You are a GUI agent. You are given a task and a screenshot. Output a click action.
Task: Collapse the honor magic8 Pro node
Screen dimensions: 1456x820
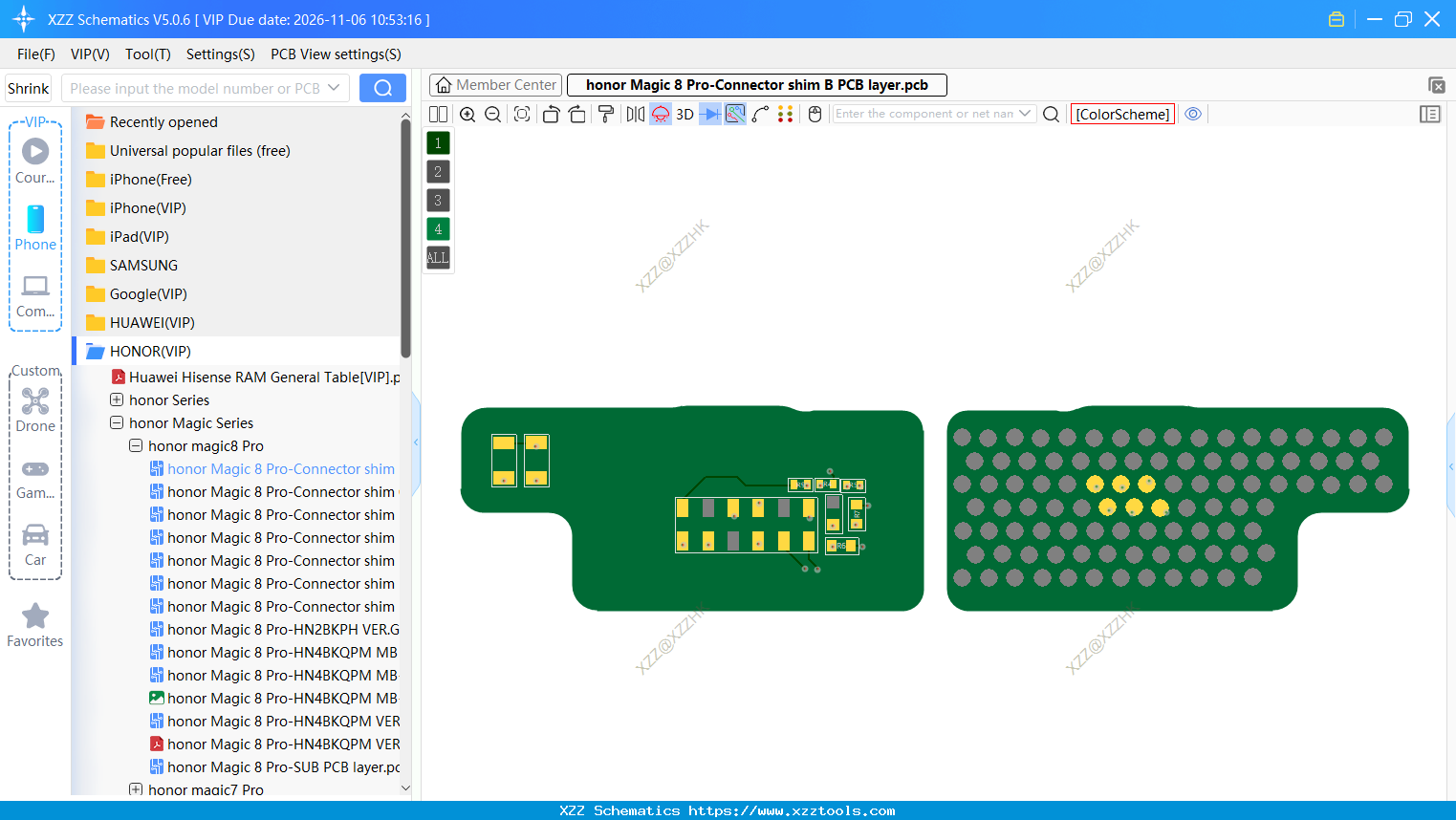(136, 445)
